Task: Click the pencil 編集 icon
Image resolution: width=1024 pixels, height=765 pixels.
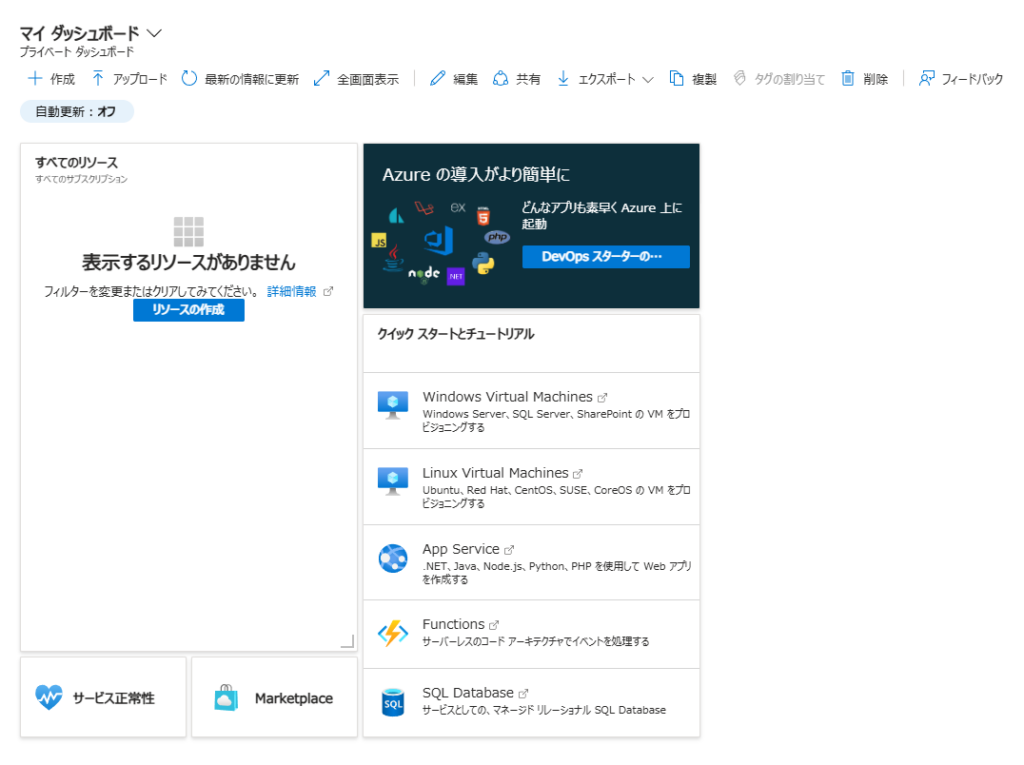Action: coord(438,78)
